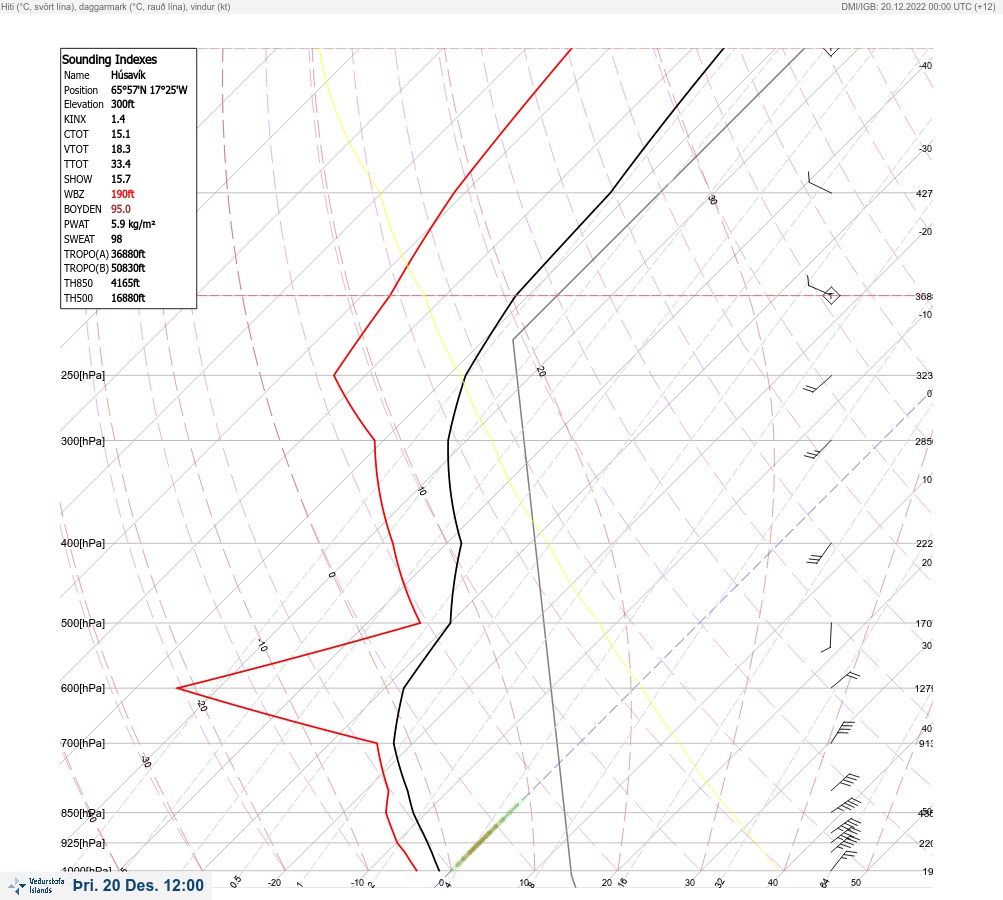Click the Elevation value '300ft'
The image size is (1003, 900).
pos(123,104)
